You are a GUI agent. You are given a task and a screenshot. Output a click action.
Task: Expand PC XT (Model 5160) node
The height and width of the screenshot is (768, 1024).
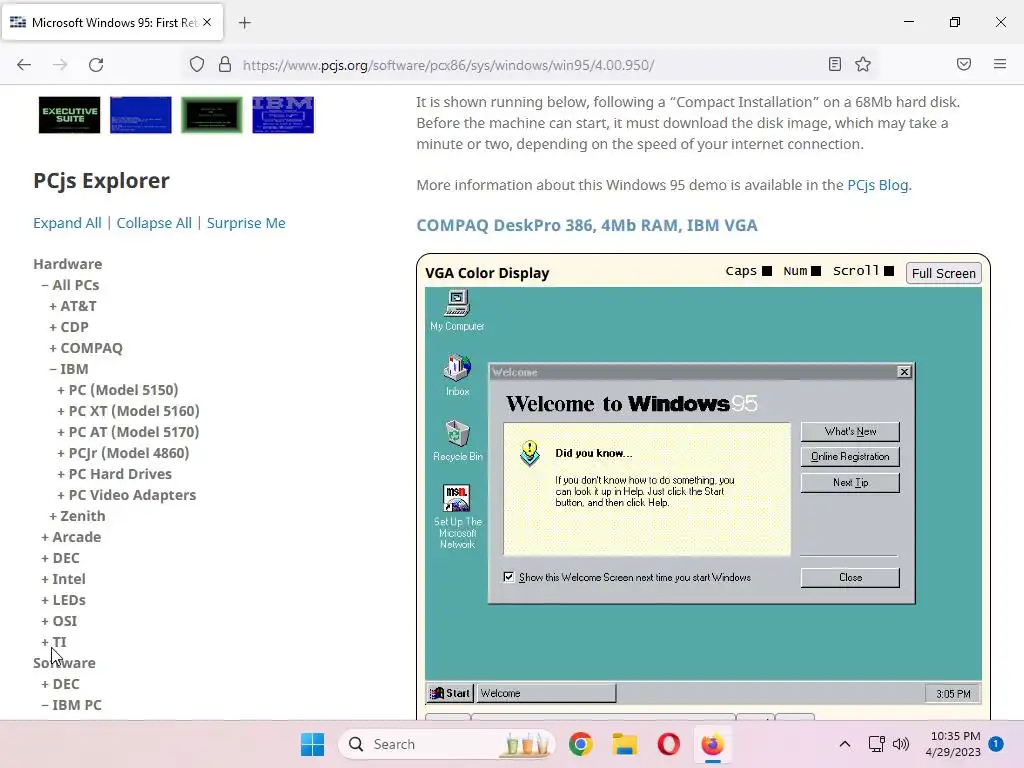pos(128,411)
